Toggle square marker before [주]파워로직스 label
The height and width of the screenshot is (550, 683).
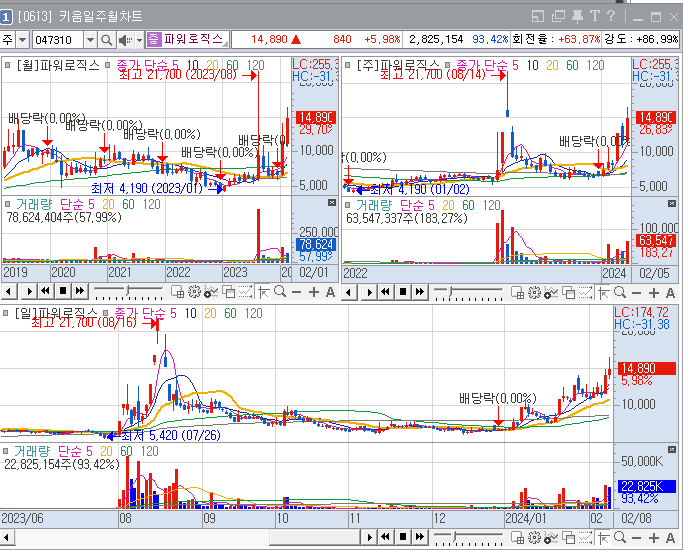(347, 65)
